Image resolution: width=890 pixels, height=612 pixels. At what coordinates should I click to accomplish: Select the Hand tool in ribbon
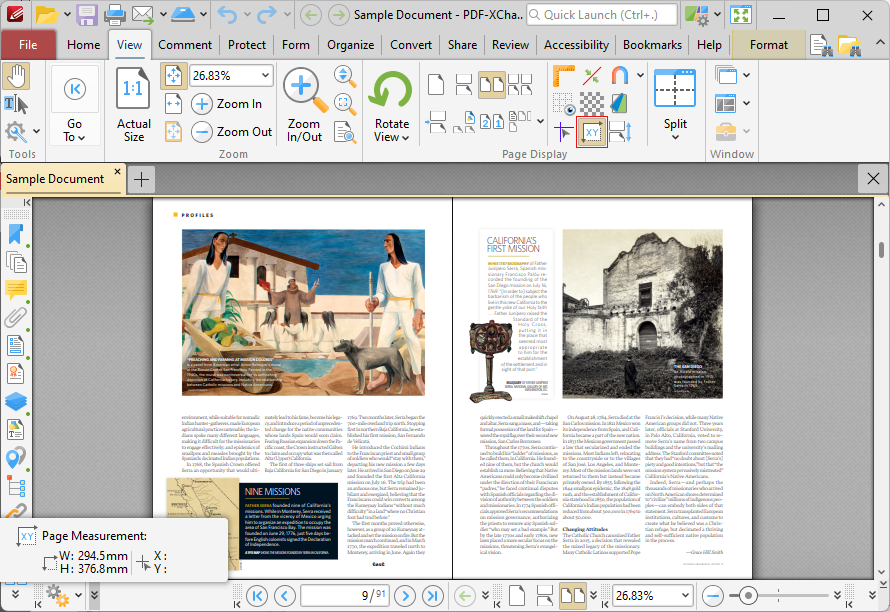pyautogui.click(x=16, y=77)
